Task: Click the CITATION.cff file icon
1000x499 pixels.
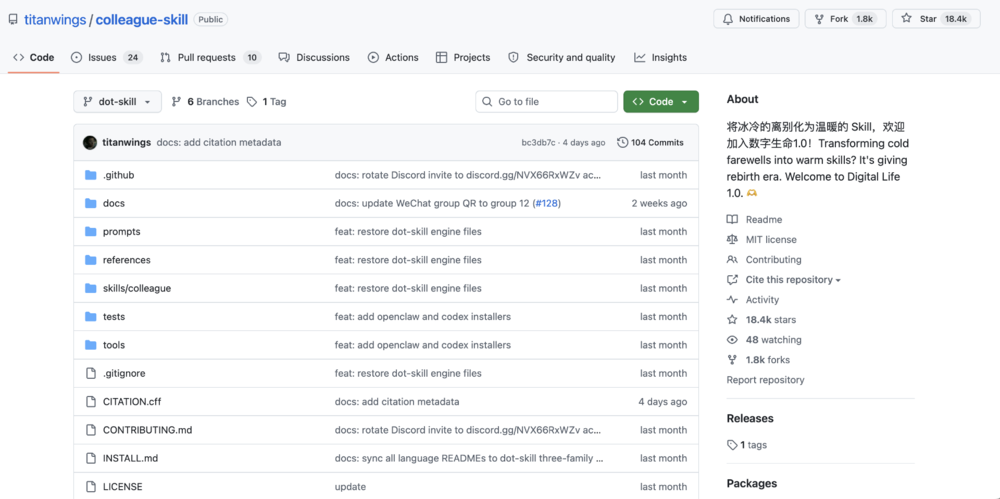Action: point(91,401)
